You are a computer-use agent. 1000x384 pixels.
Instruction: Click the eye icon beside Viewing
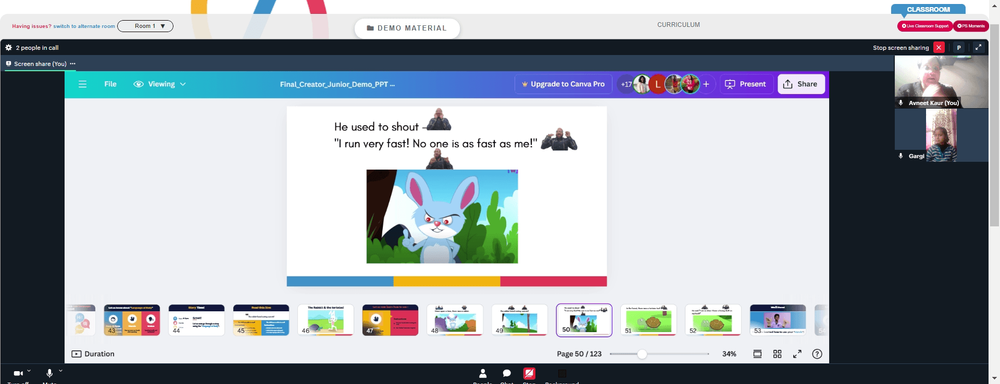(x=138, y=84)
